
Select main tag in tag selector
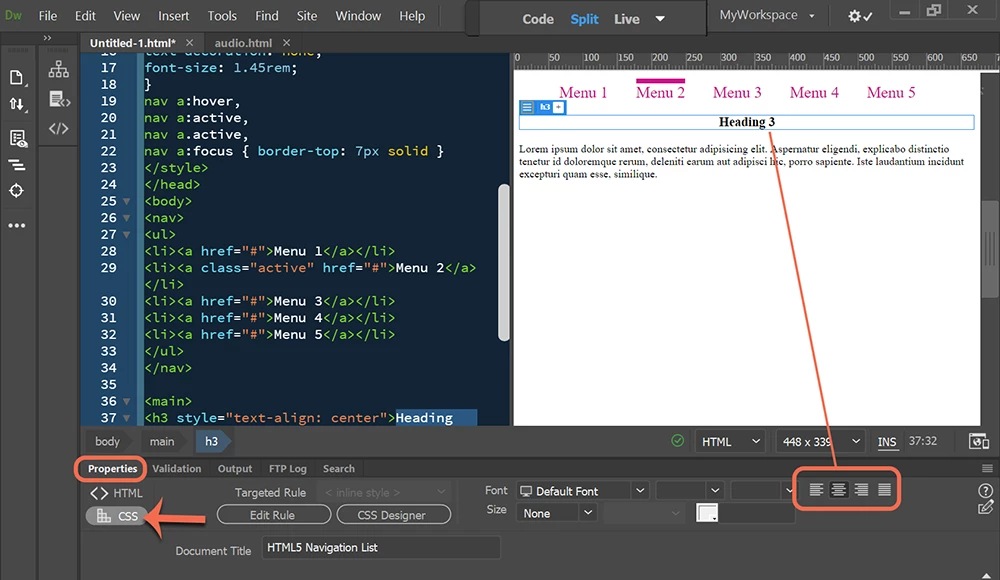point(162,442)
